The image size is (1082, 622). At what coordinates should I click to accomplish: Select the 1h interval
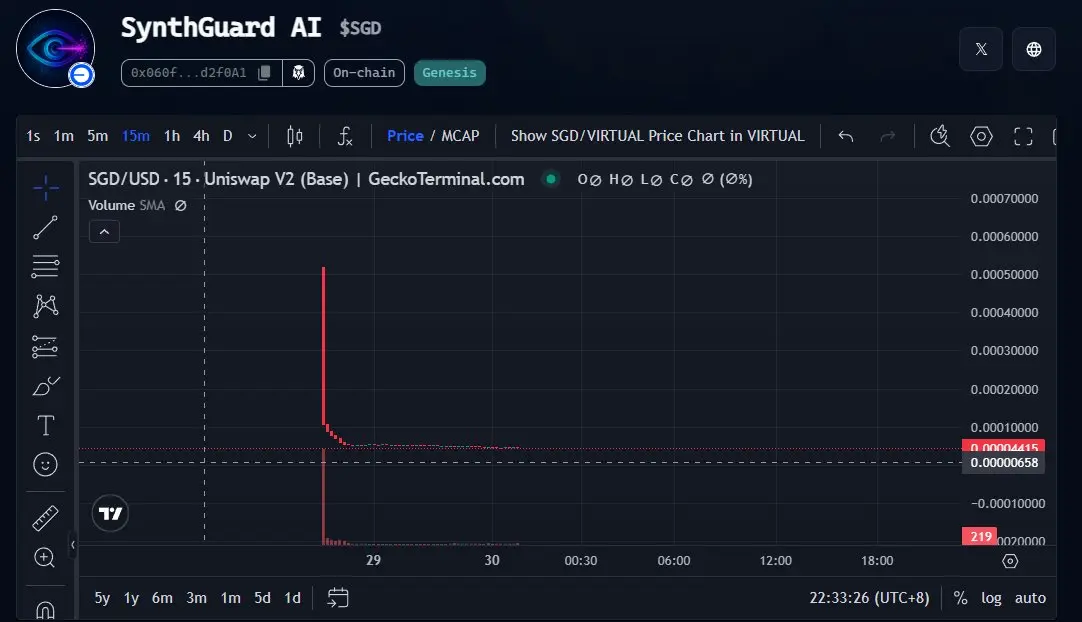(x=172, y=136)
